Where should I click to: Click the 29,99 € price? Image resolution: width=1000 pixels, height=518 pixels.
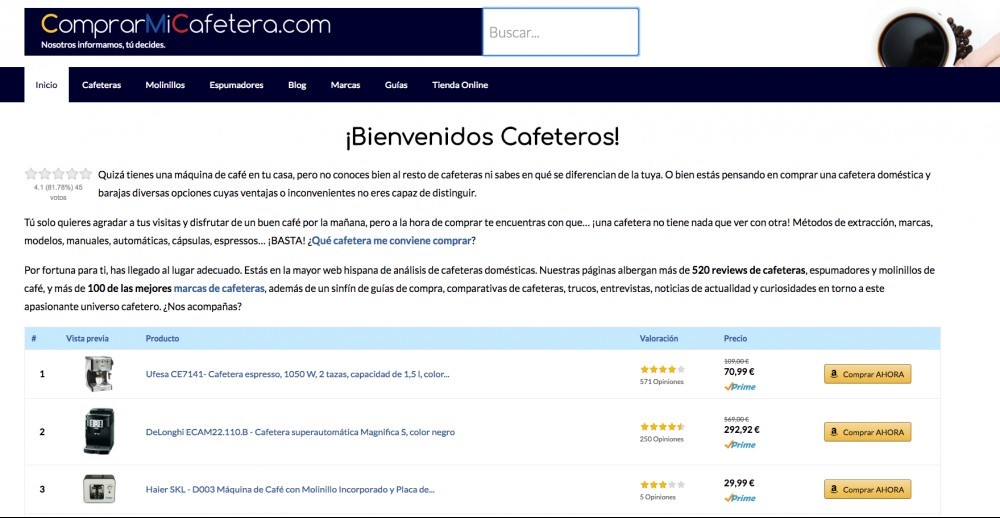pos(739,483)
